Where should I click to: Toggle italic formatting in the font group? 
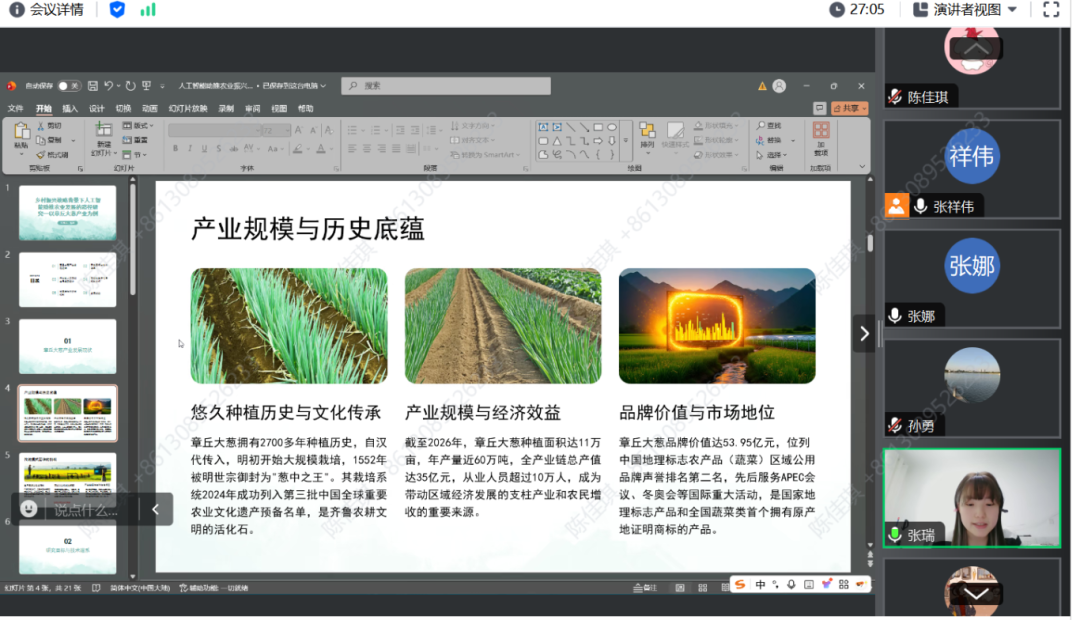click(190, 148)
